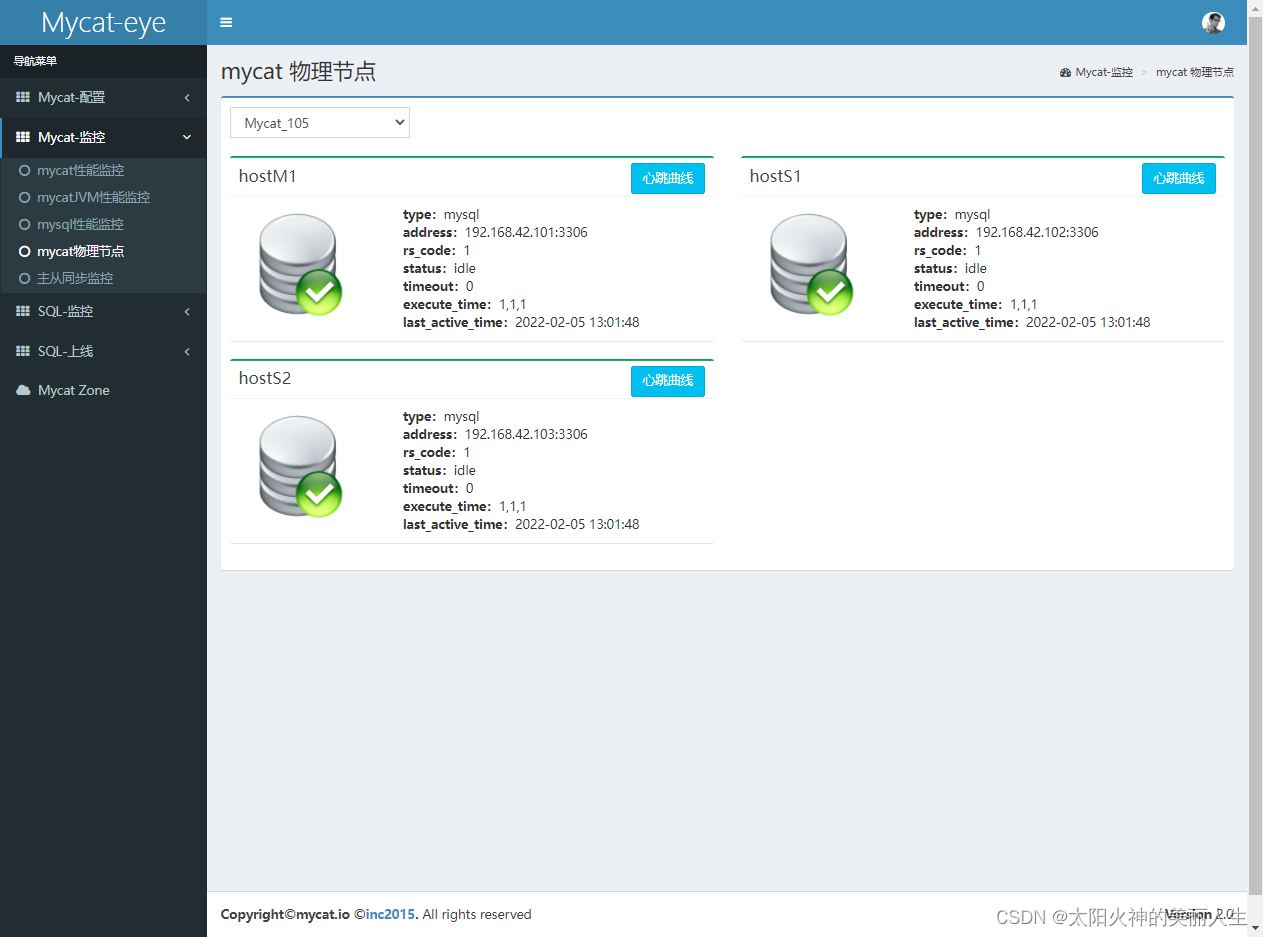Click the hostM1 database icon
1263x937 pixels.
coord(300,265)
